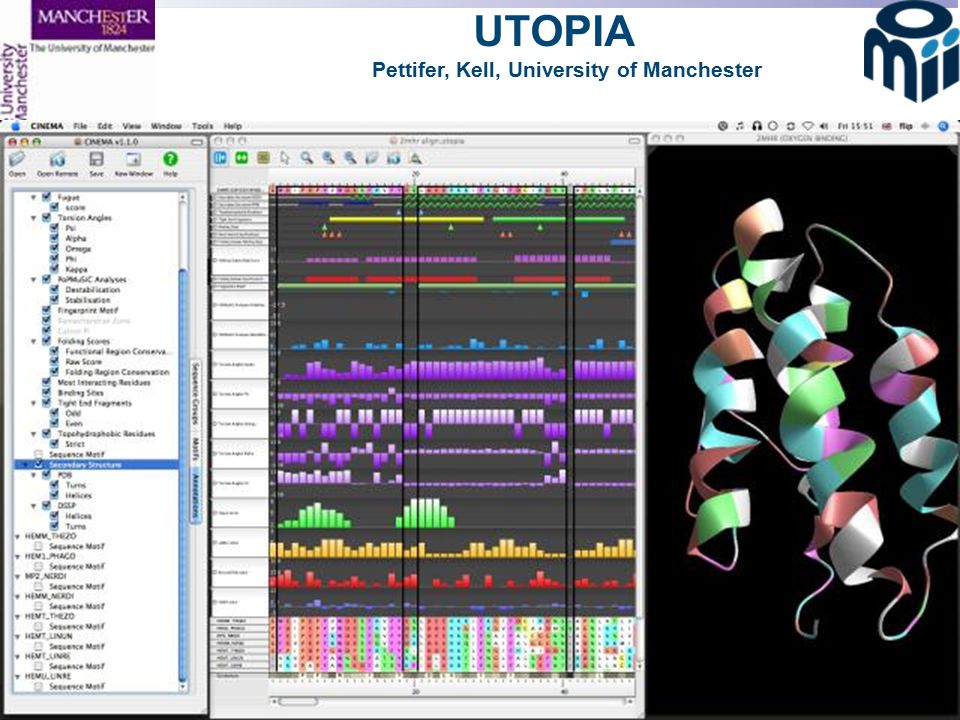Switch to the Motifs vertical tab
Image resolution: width=960 pixels, height=720 pixels.
pos(196,449)
